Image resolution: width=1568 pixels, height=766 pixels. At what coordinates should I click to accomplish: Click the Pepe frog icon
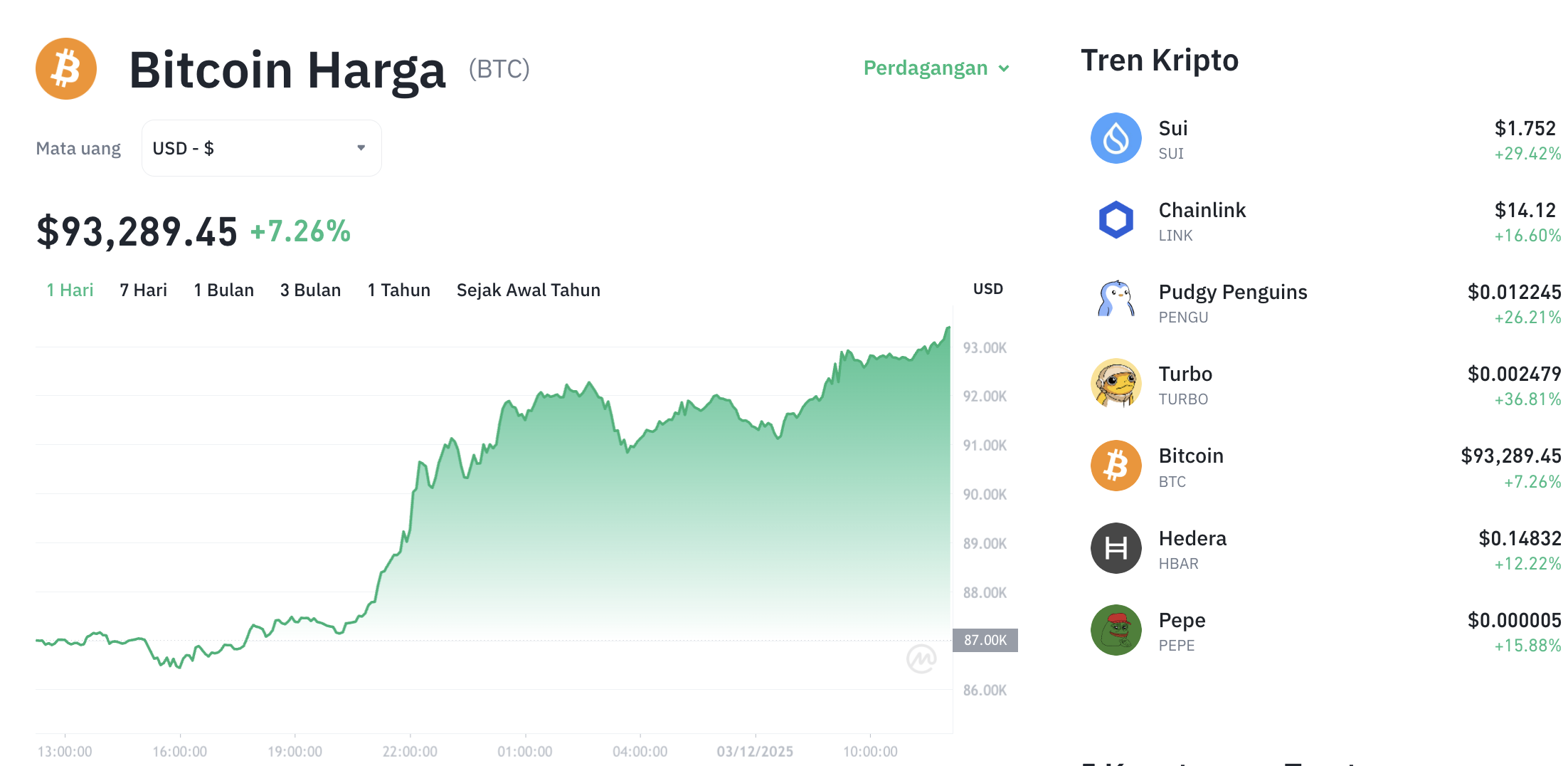click(1116, 630)
